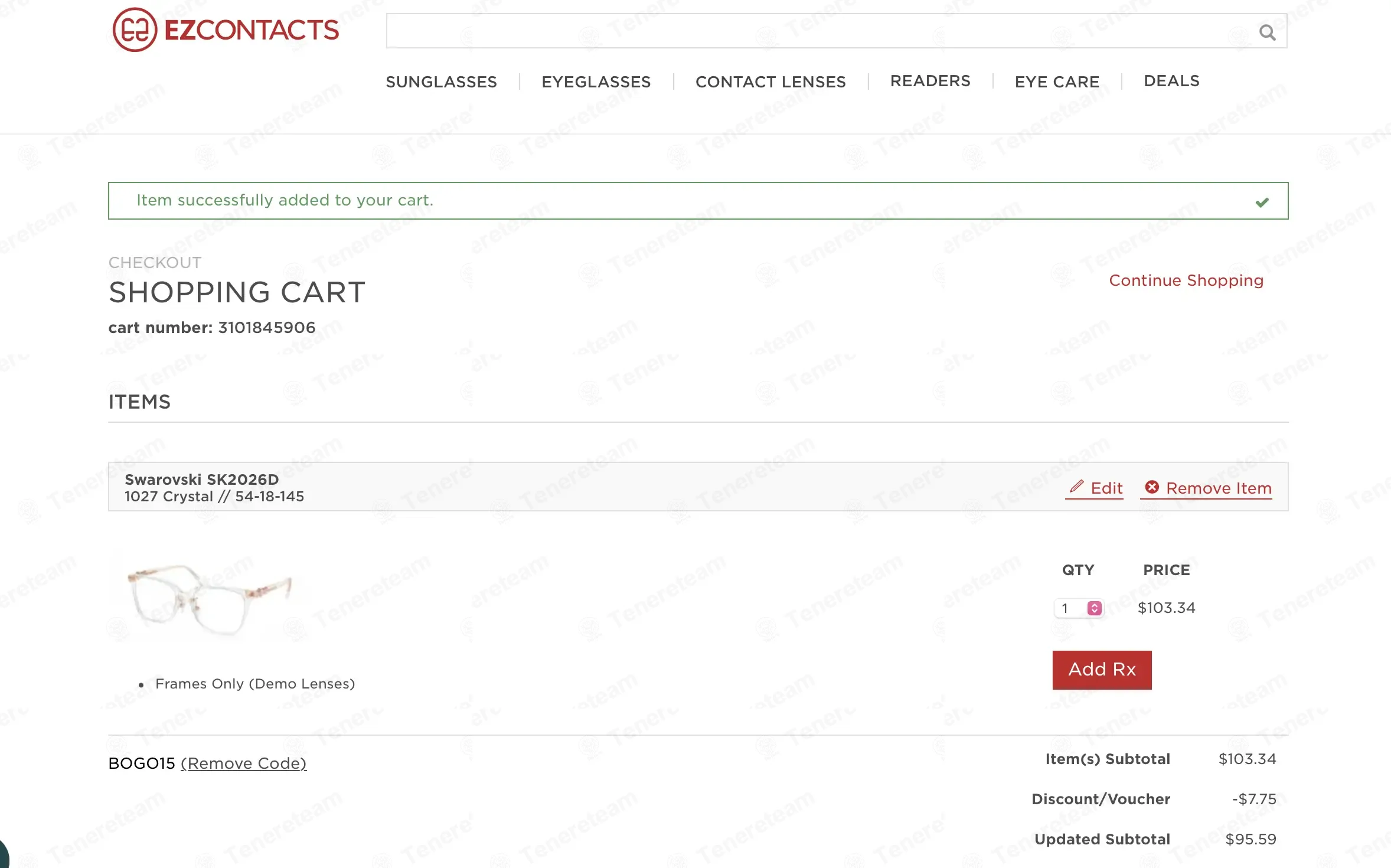
Task: Click the Continue Shopping link
Action: (1186, 280)
